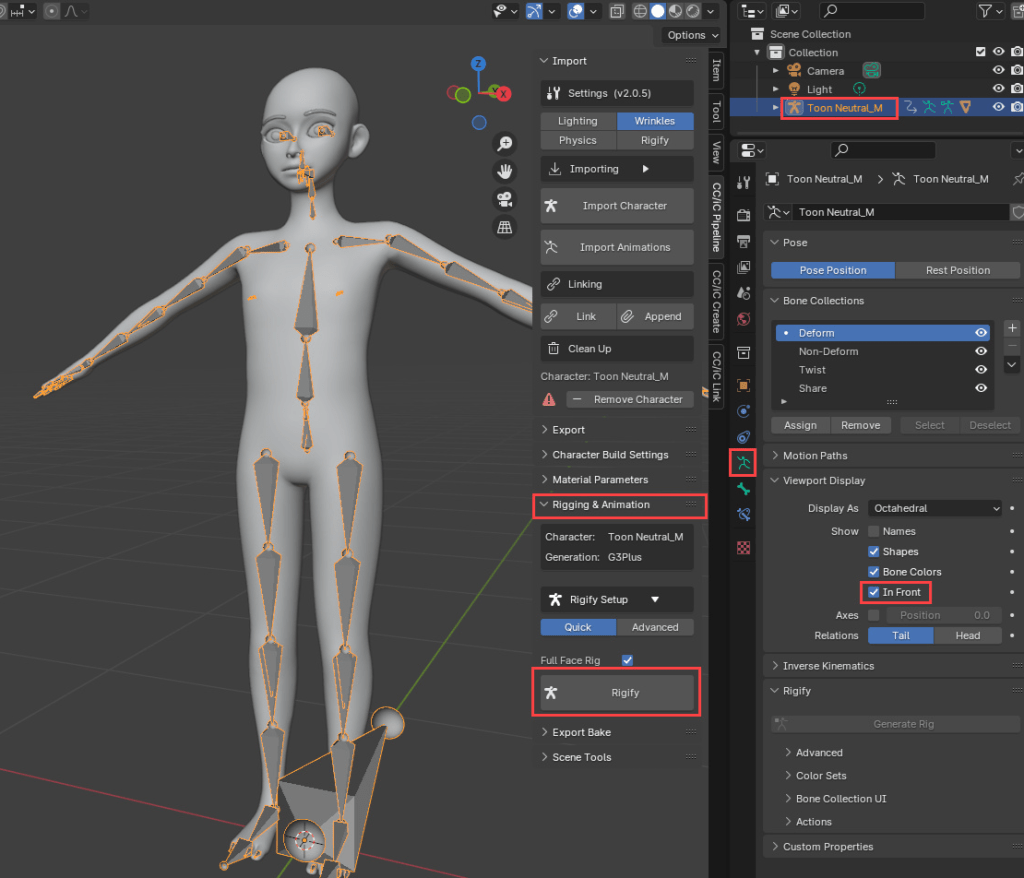Open the Display As Octahedral dropdown
The image size is (1024, 878).
[934, 508]
